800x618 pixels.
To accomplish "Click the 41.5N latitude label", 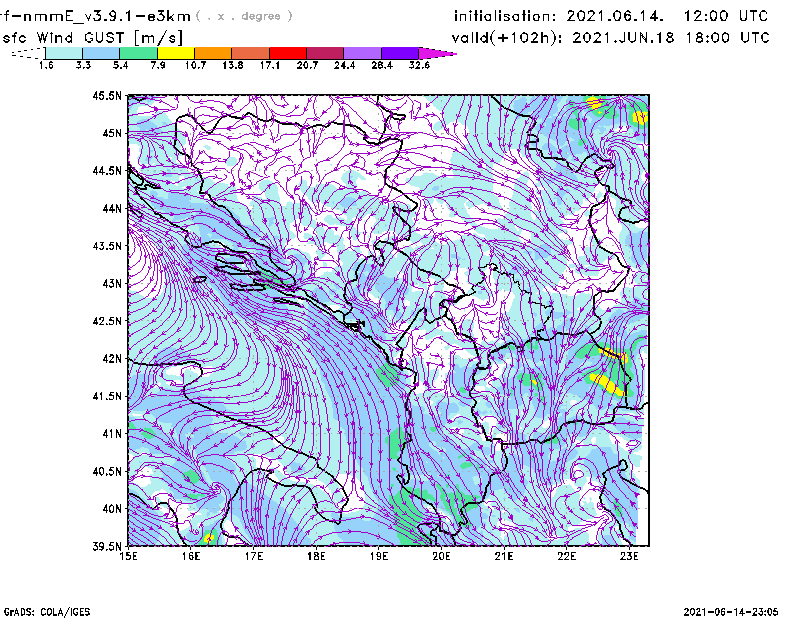I will coord(107,396).
